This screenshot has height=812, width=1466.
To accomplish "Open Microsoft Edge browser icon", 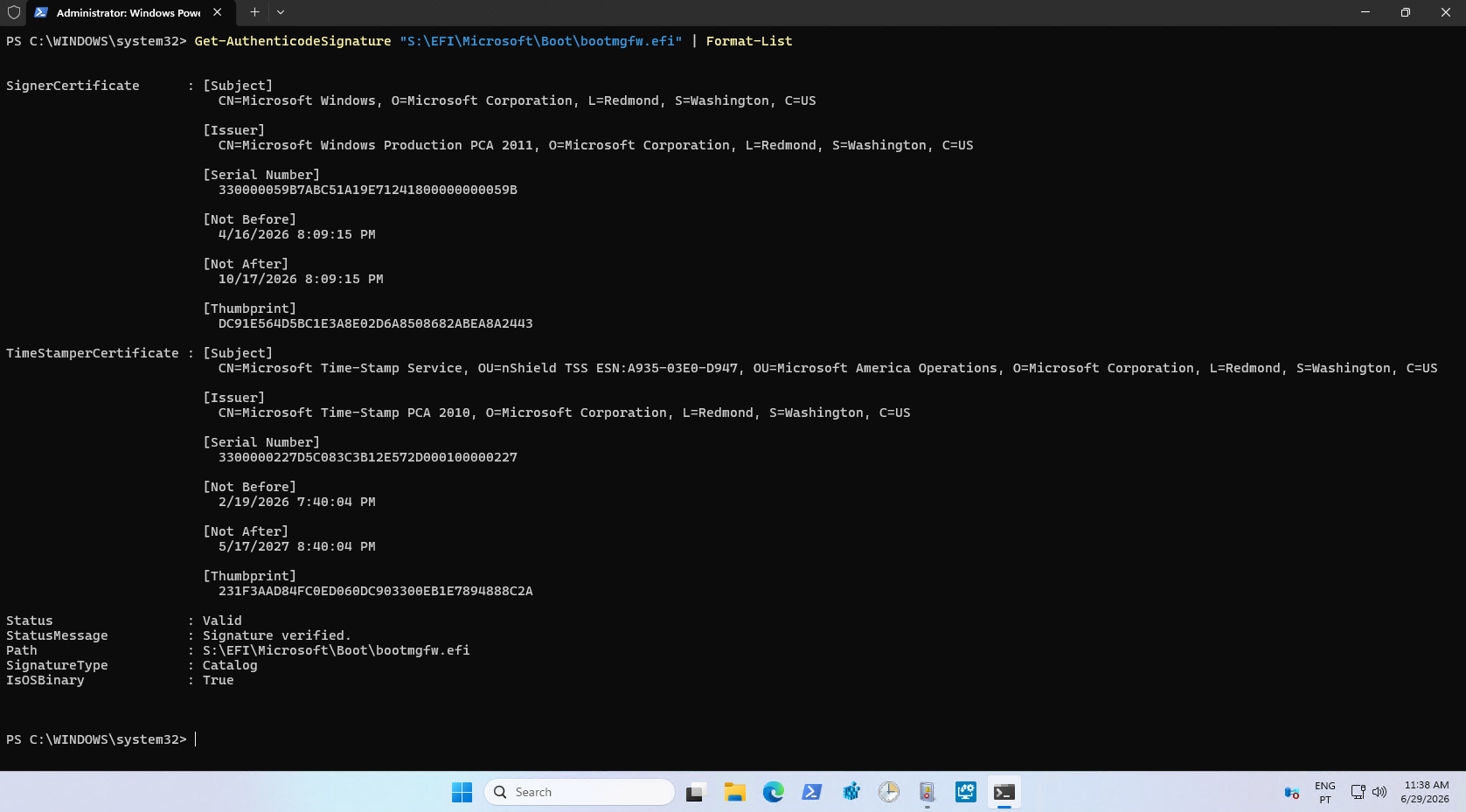I will 773,792.
